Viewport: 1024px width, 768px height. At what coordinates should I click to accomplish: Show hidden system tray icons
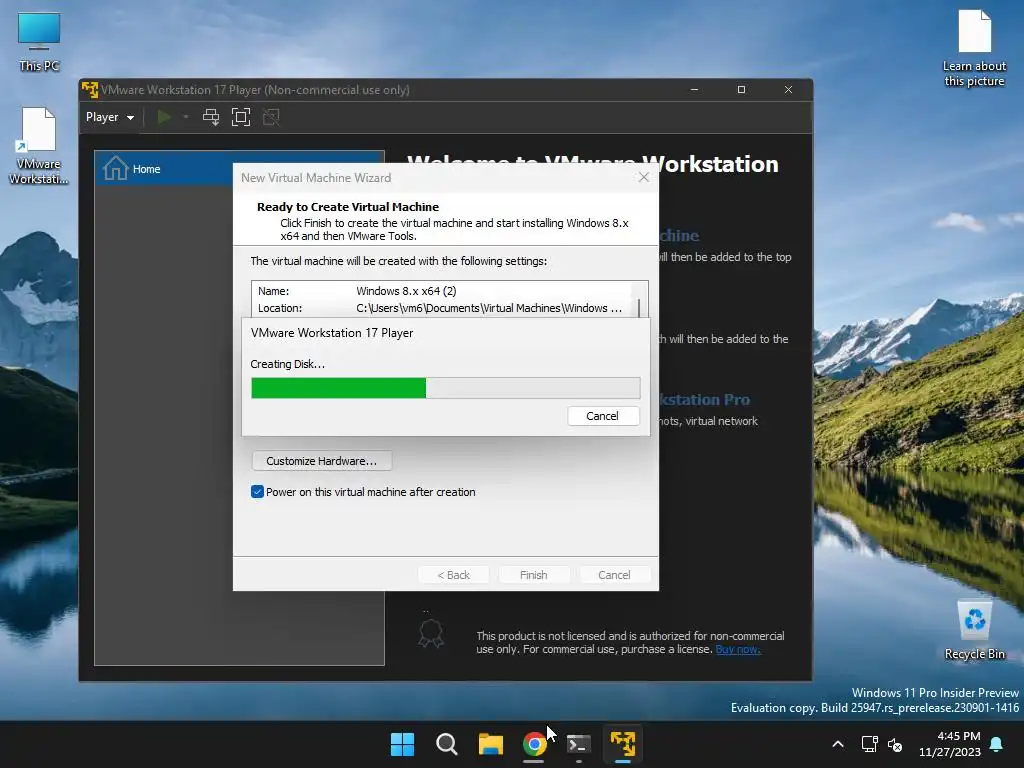[x=838, y=744]
